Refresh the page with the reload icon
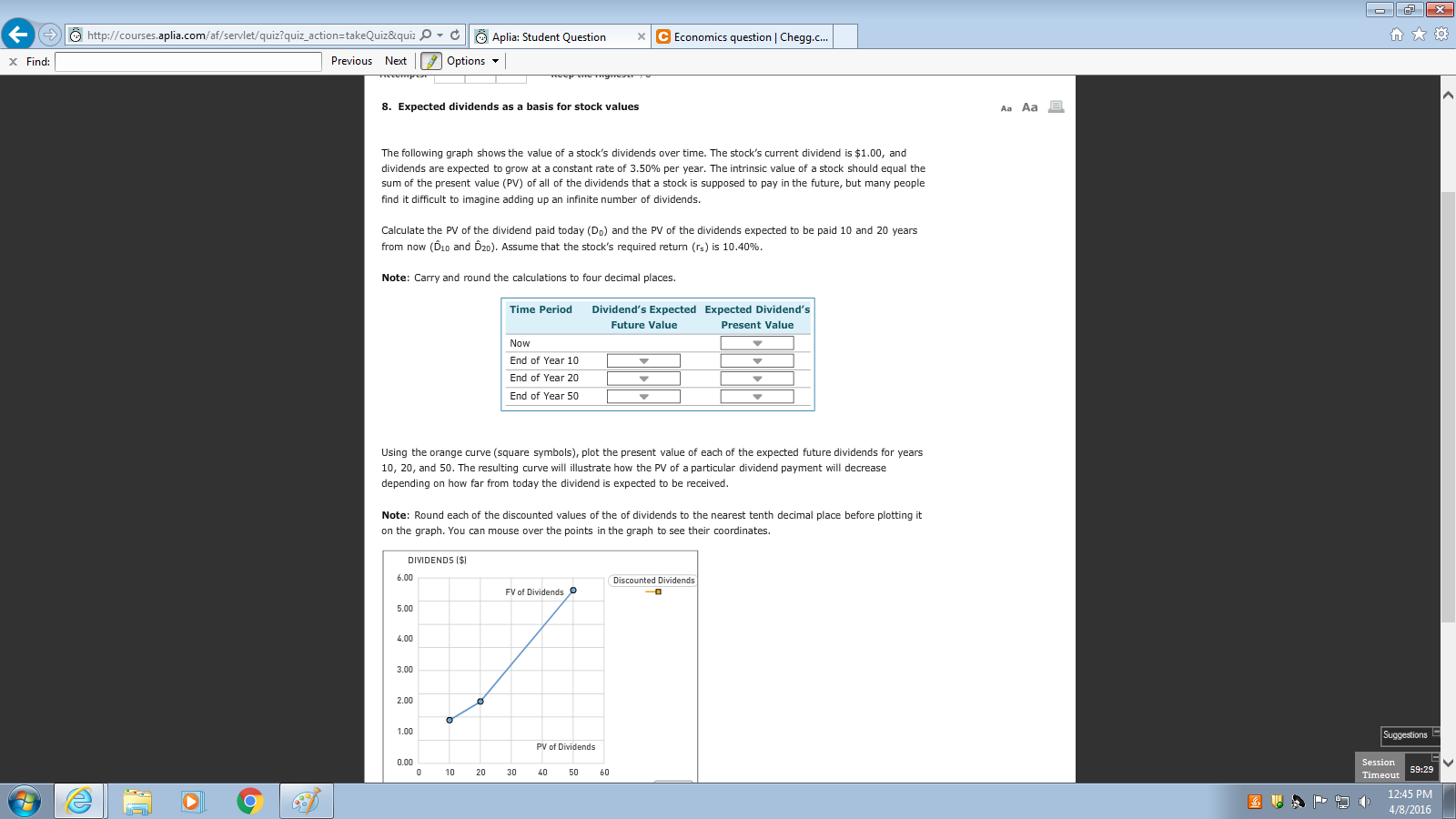 (x=455, y=35)
